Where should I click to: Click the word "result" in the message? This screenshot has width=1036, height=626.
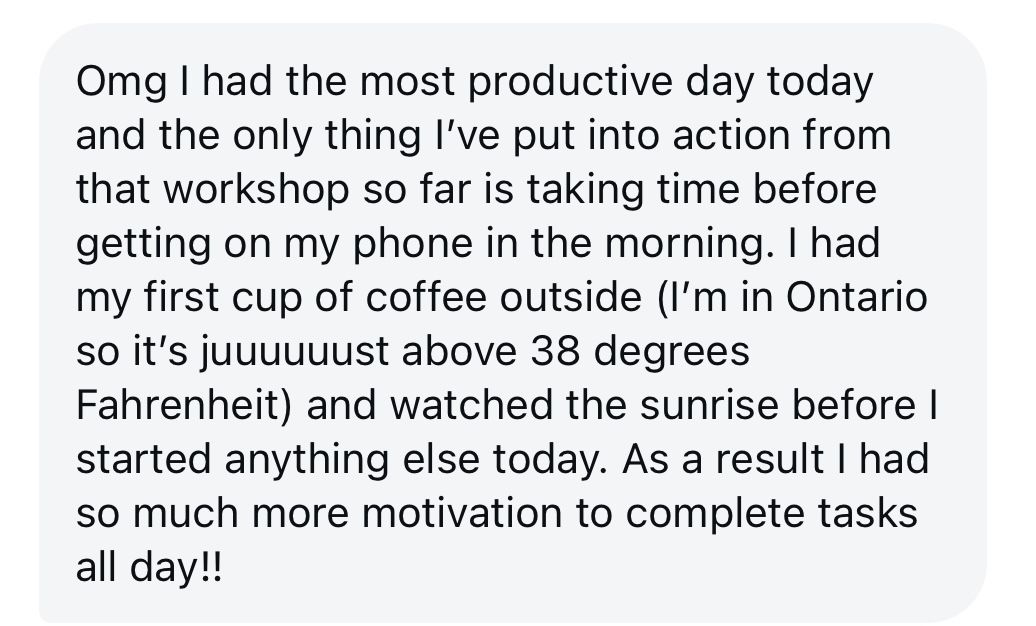(770, 459)
